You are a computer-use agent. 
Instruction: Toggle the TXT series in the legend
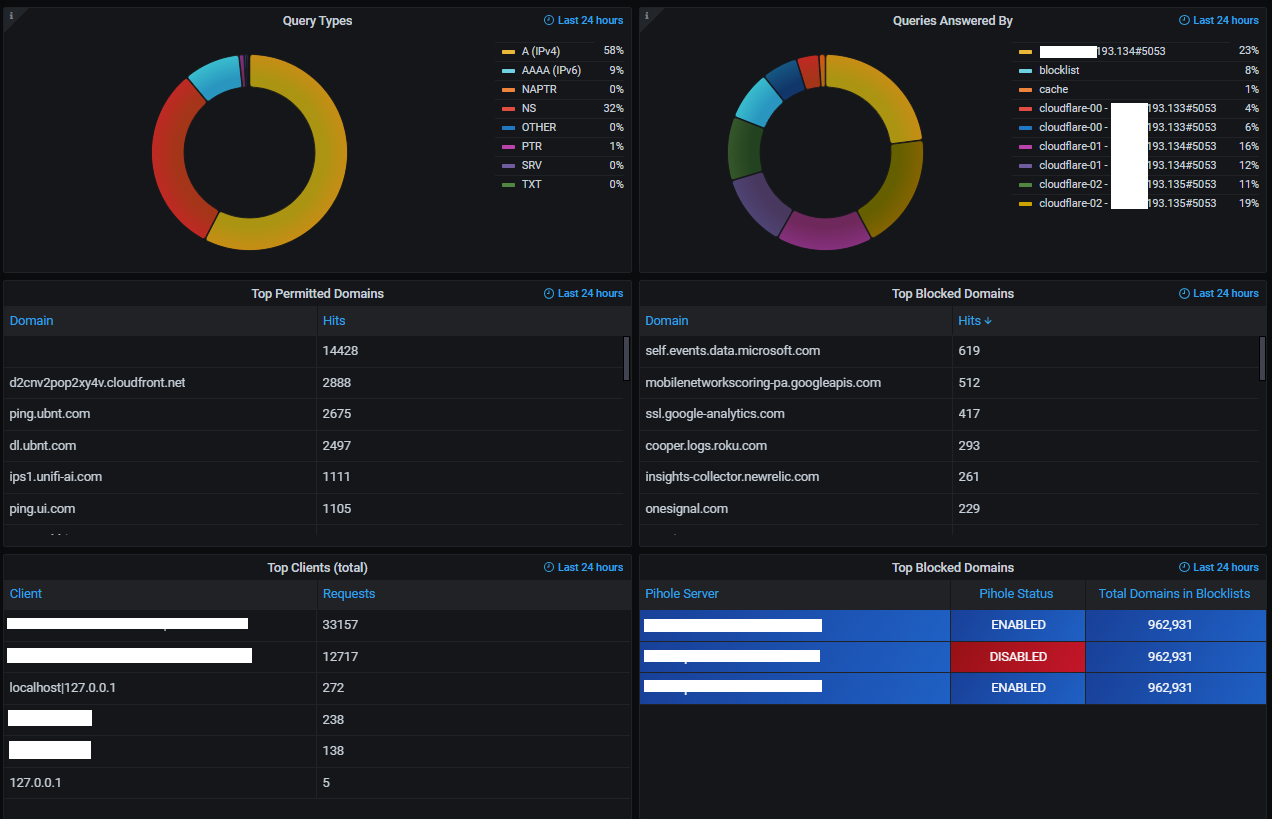pyautogui.click(x=531, y=184)
